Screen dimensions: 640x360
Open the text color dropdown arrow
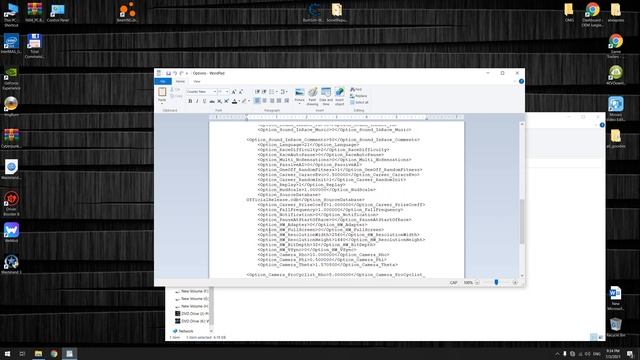point(239,101)
